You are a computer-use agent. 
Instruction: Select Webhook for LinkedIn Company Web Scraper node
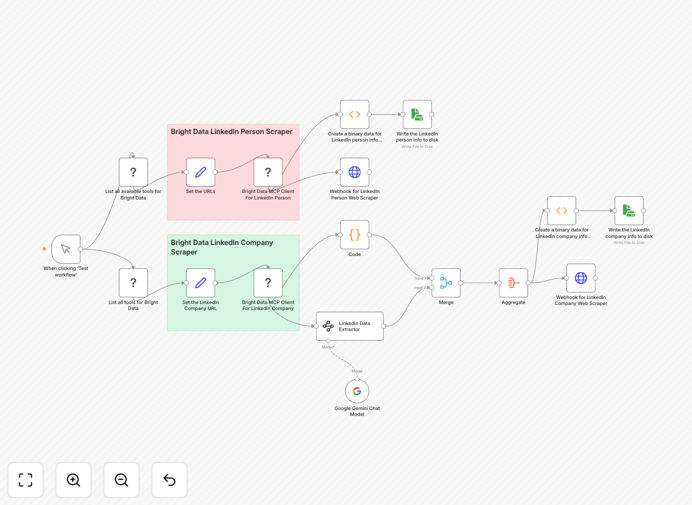tap(581, 278)
